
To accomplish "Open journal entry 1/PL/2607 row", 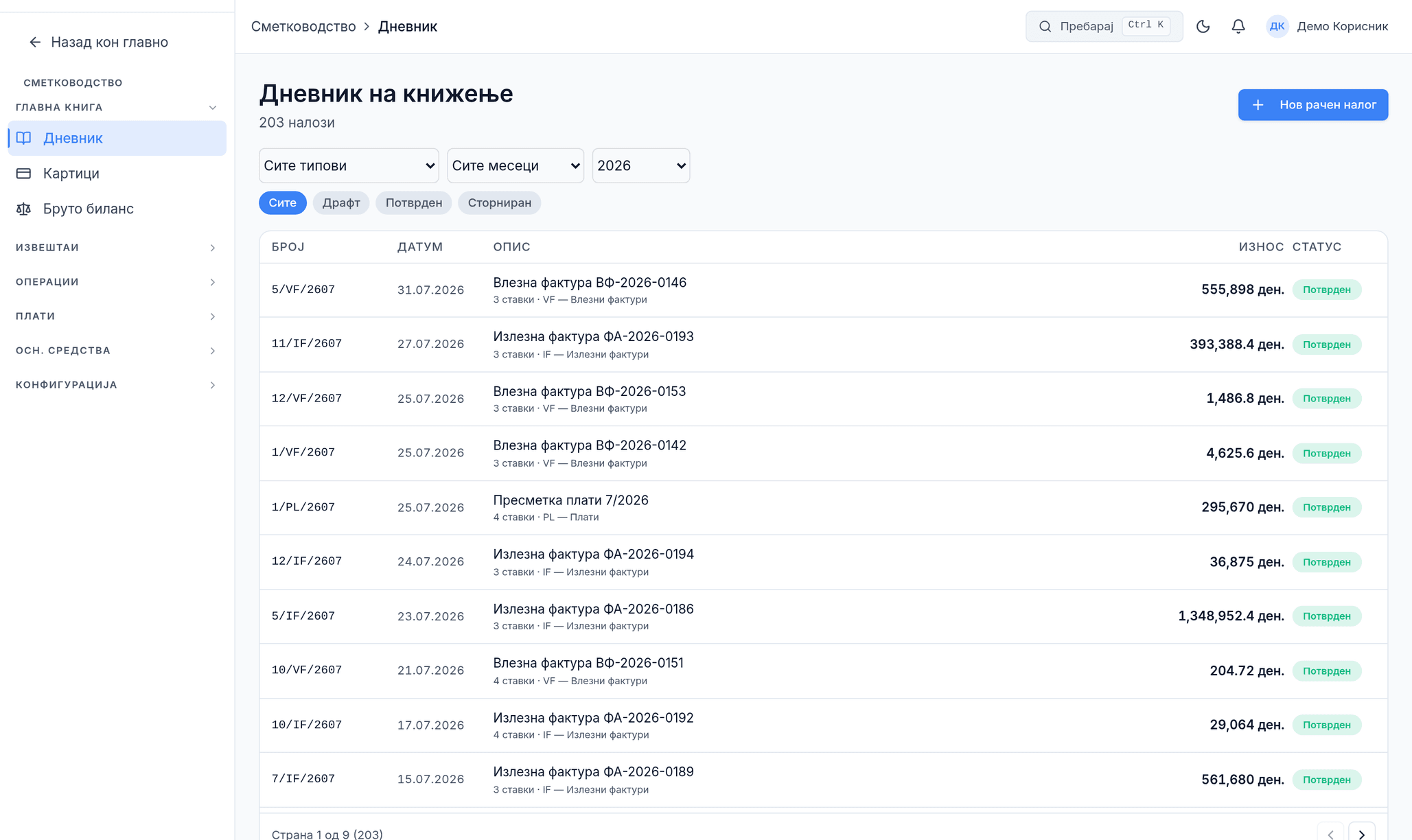I will pos(823,508).
